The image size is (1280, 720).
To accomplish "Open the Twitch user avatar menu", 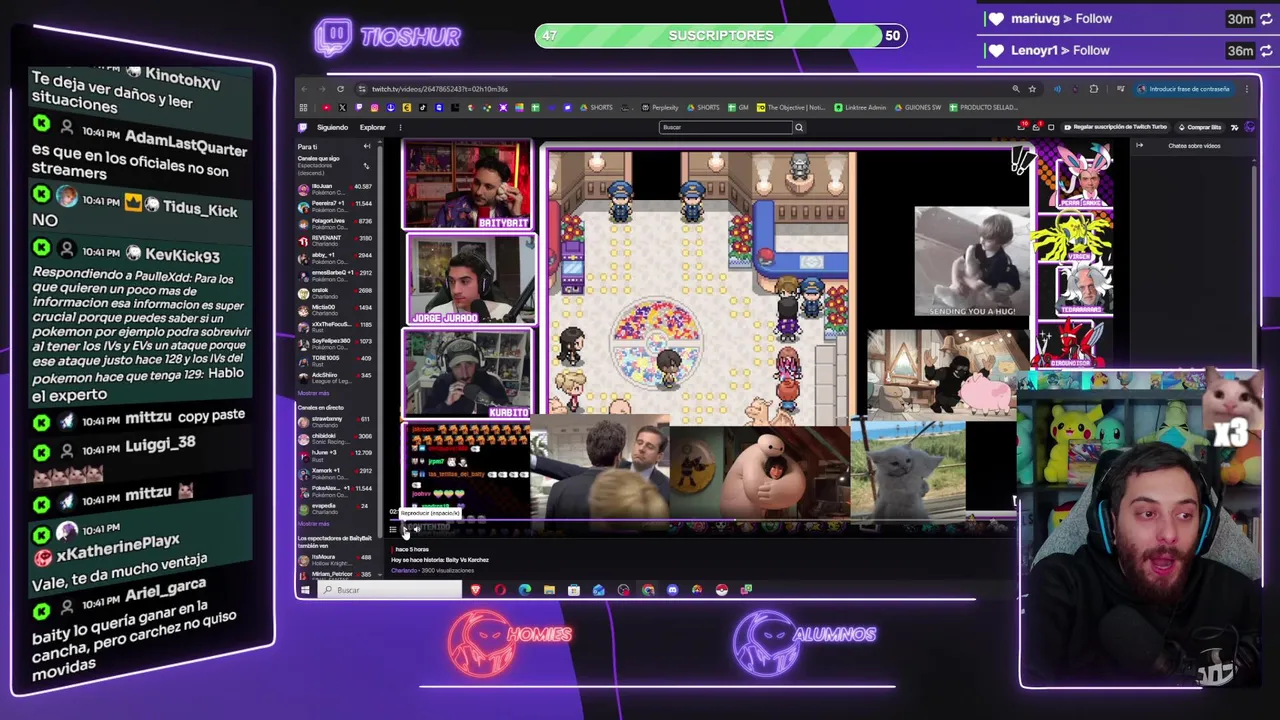I will point(1249,127).
